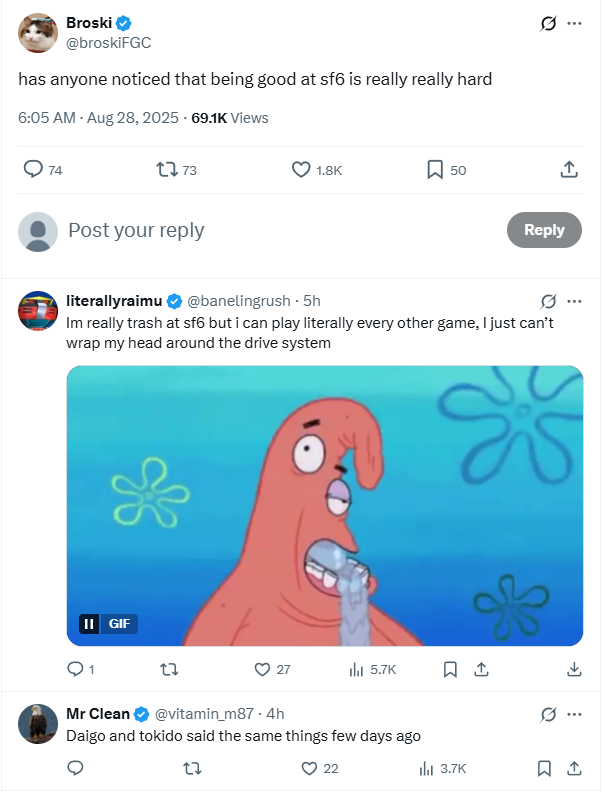Open Grok icon on Broski's post
This screenshot has width=607, height=792.
point(548,23)
